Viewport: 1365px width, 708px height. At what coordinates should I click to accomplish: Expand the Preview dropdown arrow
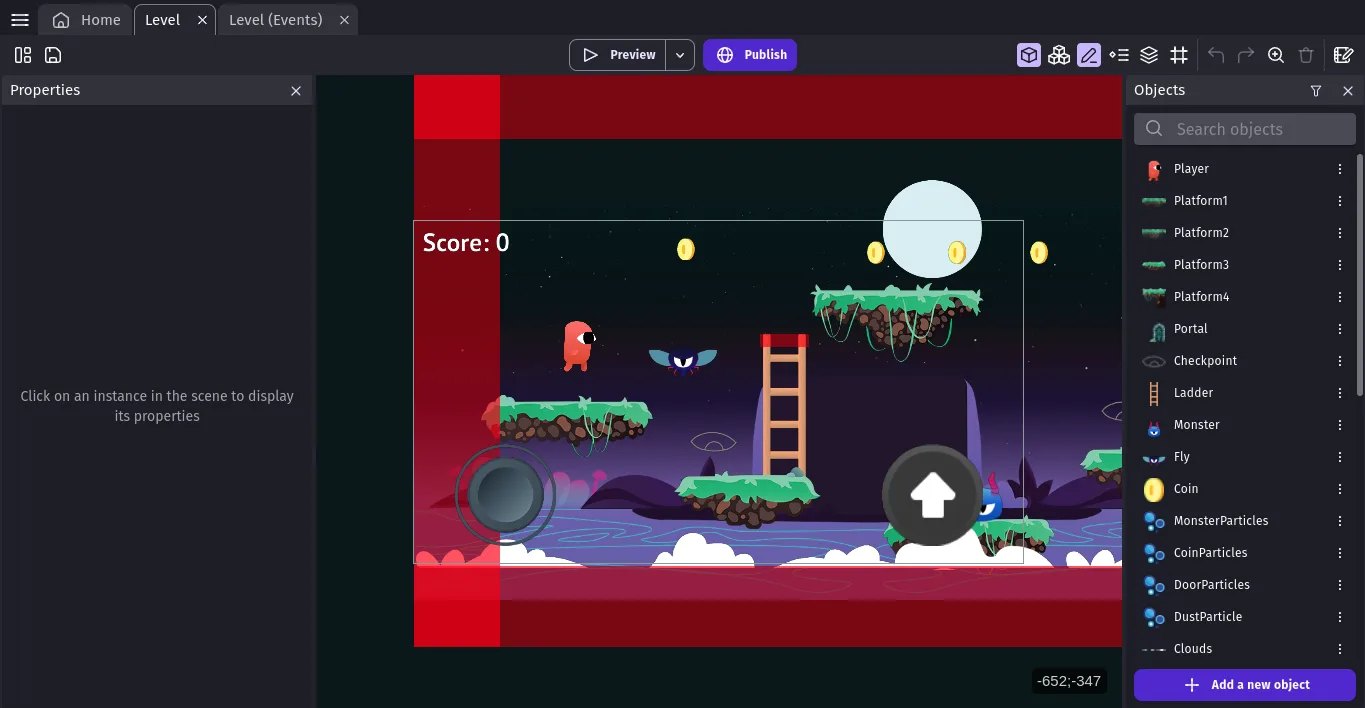680,55
